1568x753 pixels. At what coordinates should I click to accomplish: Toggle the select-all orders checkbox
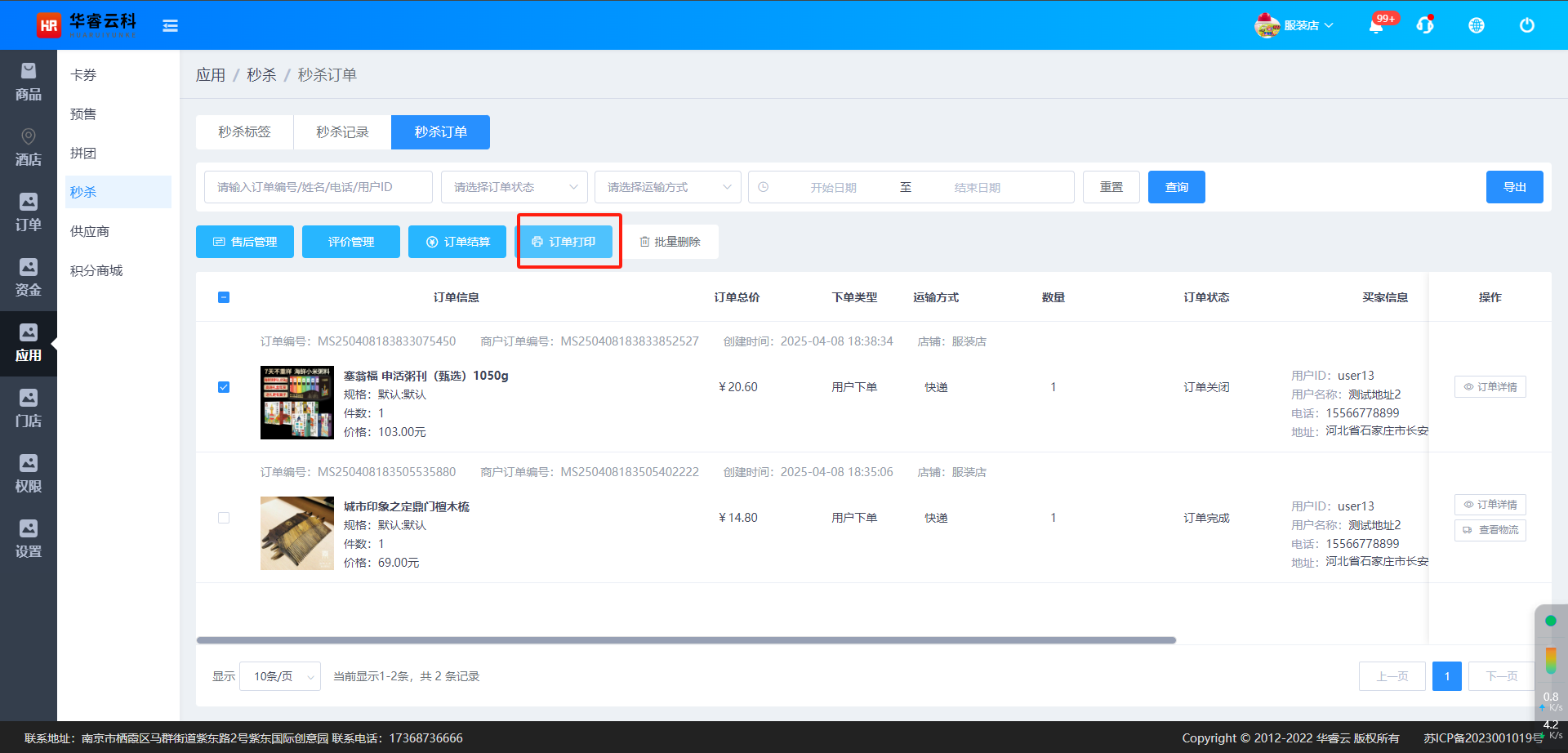(x=224, y=297)
